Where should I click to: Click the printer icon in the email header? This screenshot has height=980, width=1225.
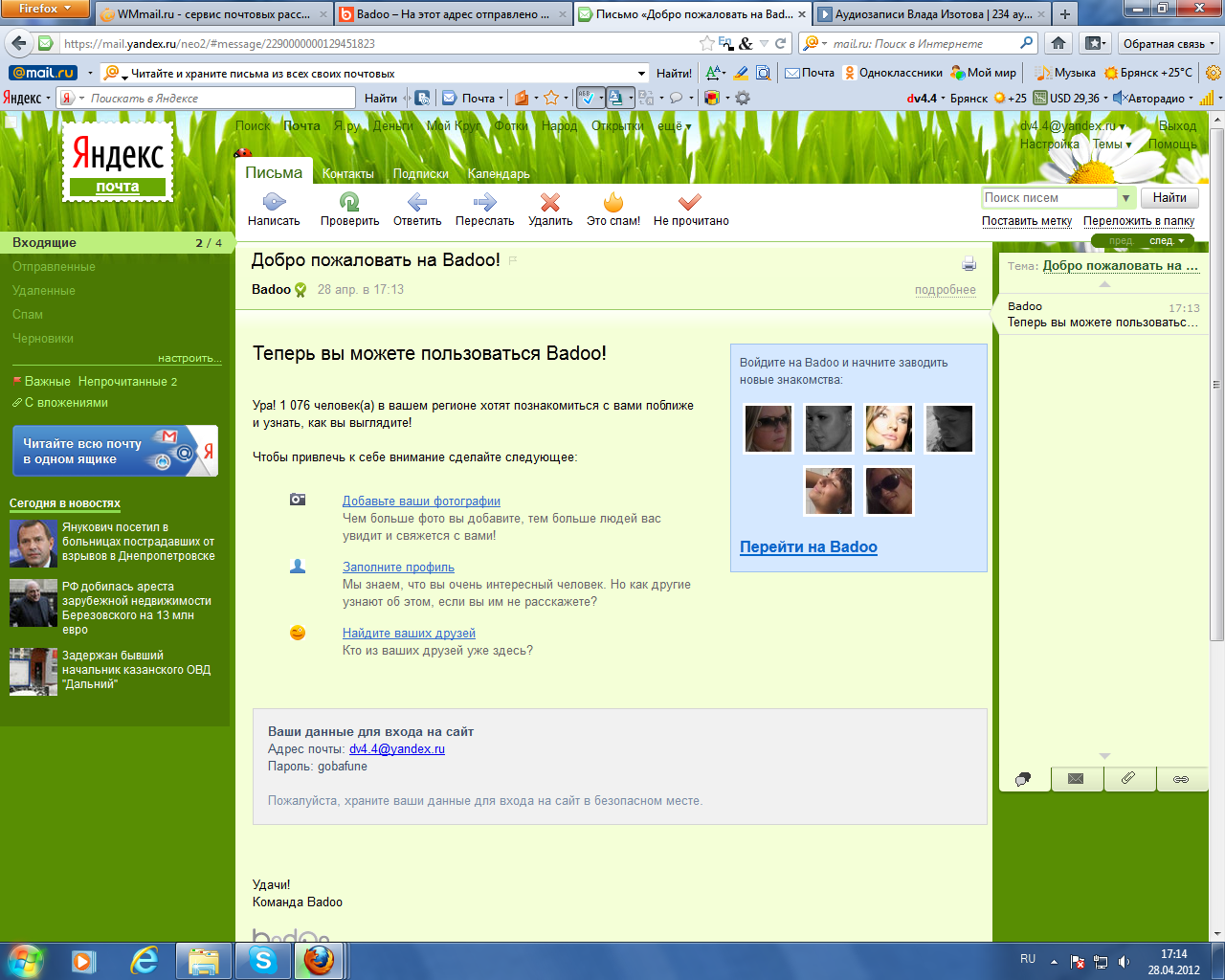[969, 264]
